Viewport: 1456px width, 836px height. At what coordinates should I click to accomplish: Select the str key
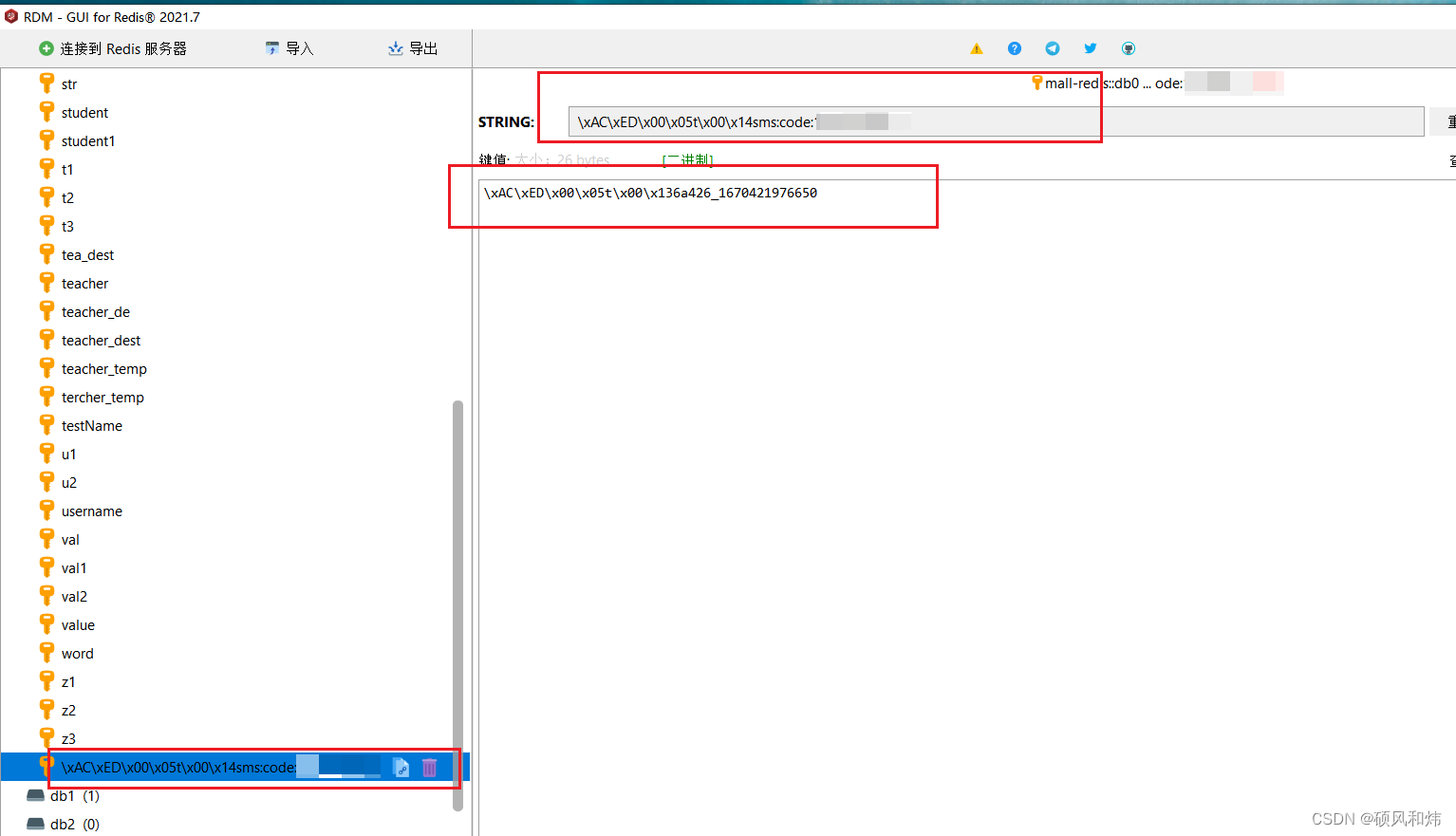69,84
